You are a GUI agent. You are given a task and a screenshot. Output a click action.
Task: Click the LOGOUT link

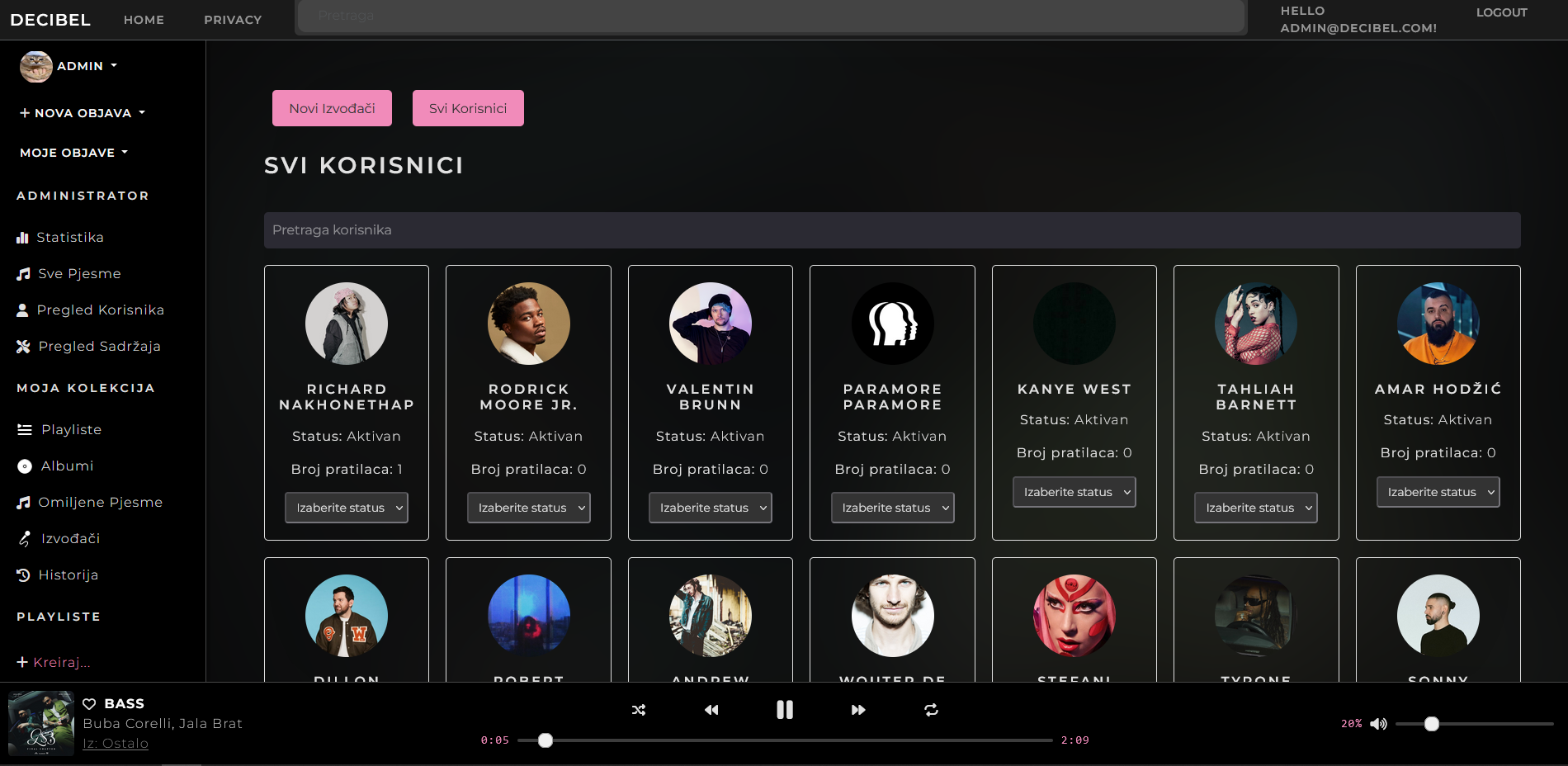click(x=1502, y=12)
